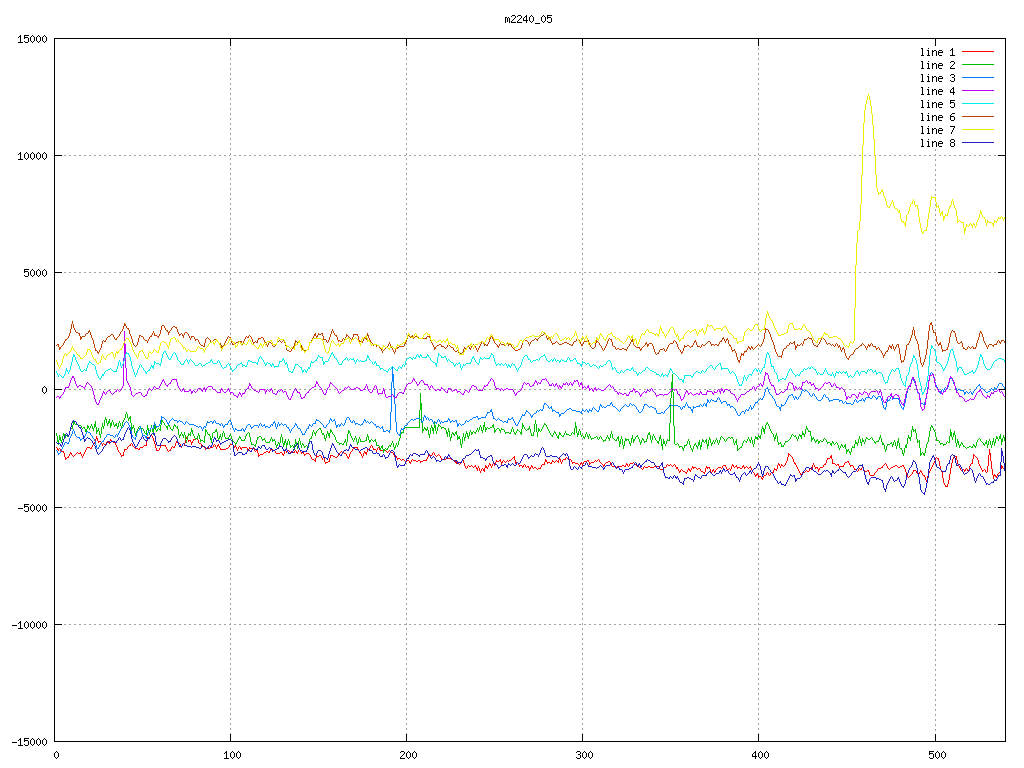Click the "line 6" legend label
Screen dimensions: 1024x768
point(937,117)
